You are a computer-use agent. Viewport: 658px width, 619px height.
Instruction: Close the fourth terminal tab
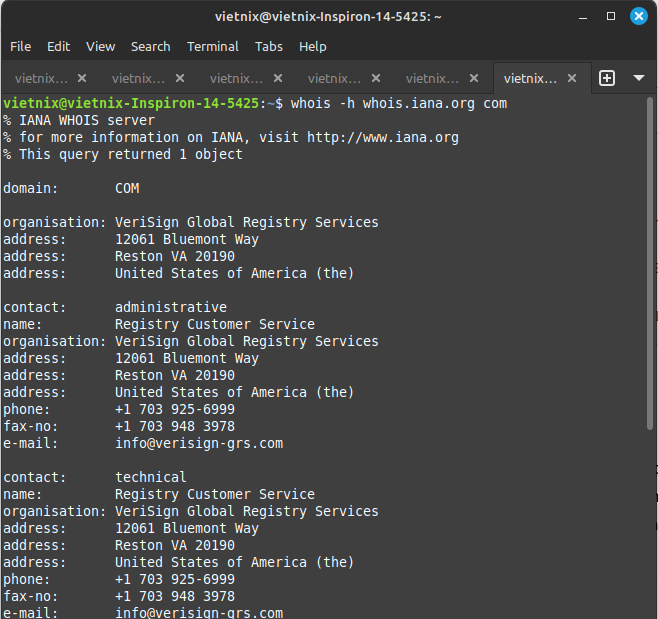(x=376, y=78)
